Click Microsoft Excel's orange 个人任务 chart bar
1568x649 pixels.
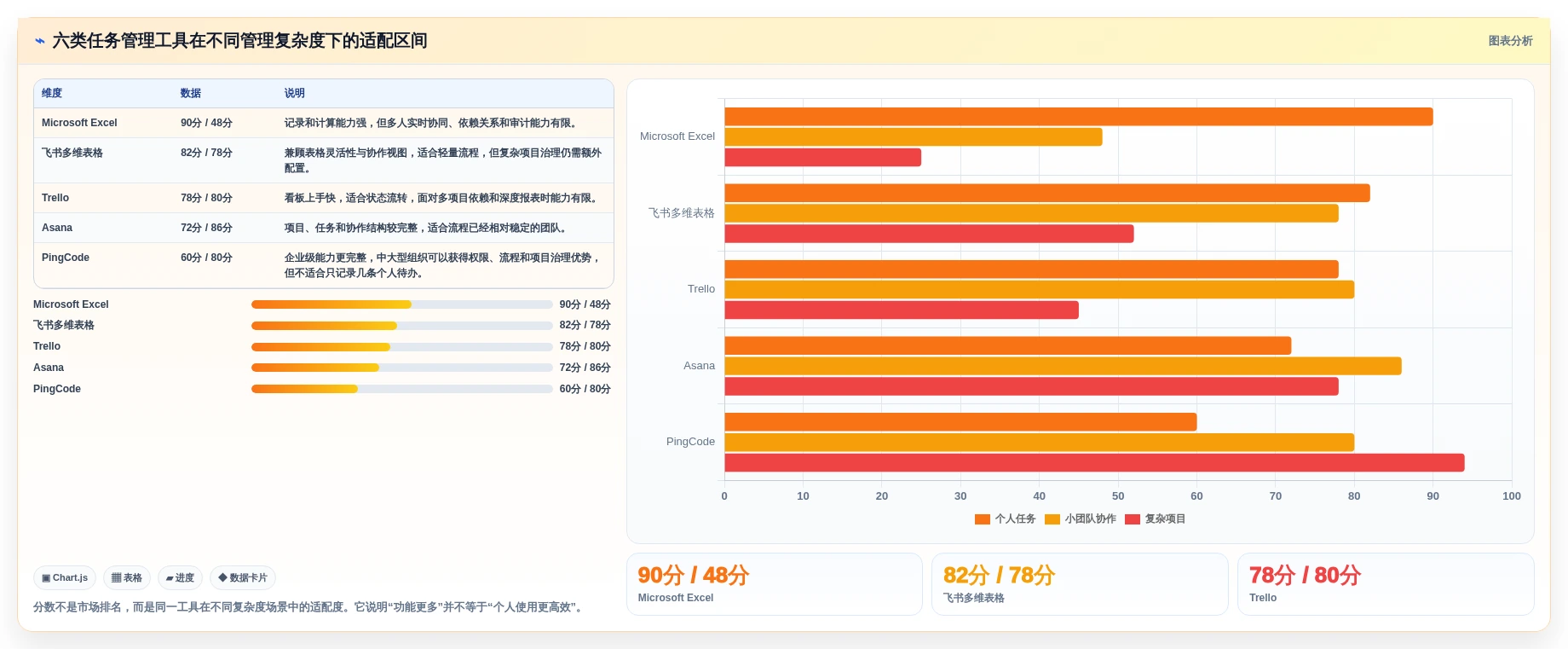[x=1079, y=117]
